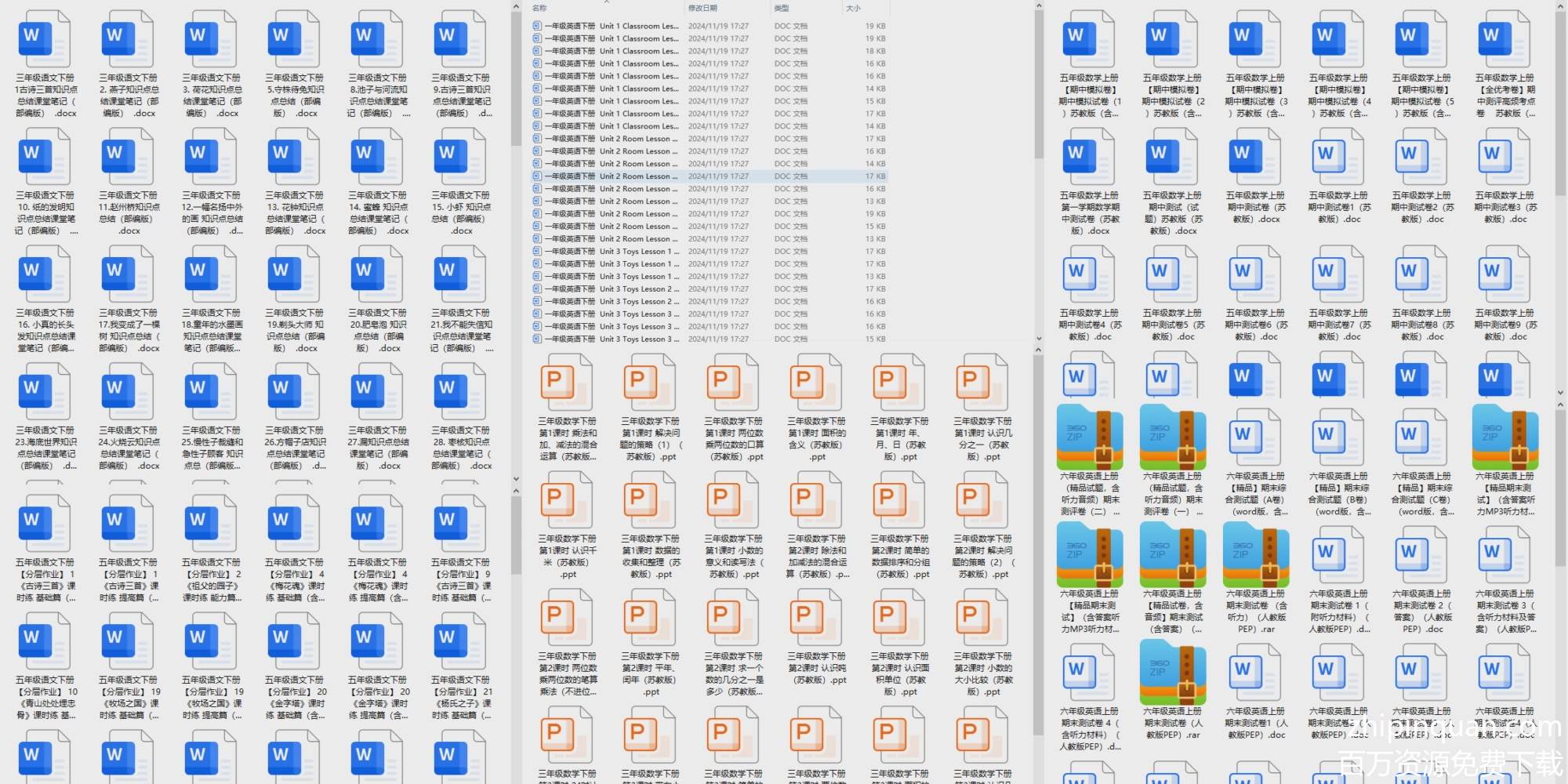Click PPT name 第1课时 数据的收集和整理
The height and width of the screenshot is (784, 1568).
click(651, 557)
